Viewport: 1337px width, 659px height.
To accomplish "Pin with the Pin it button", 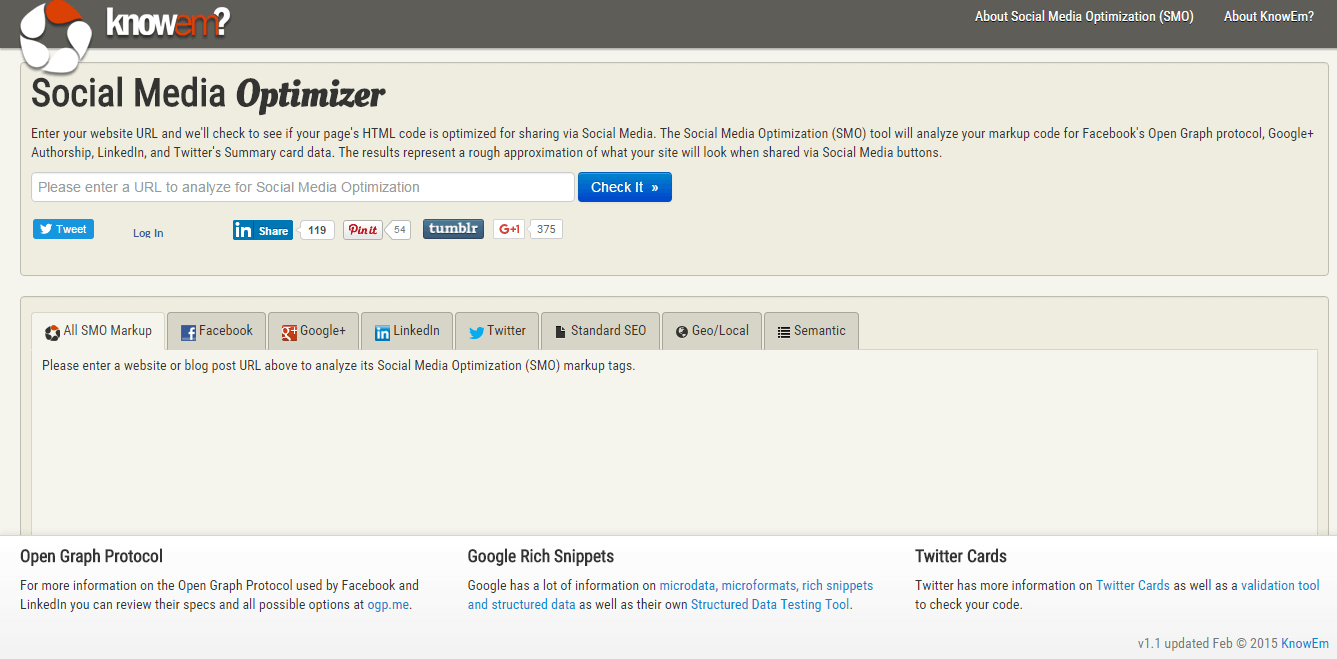I will click(x=363, y=230).
